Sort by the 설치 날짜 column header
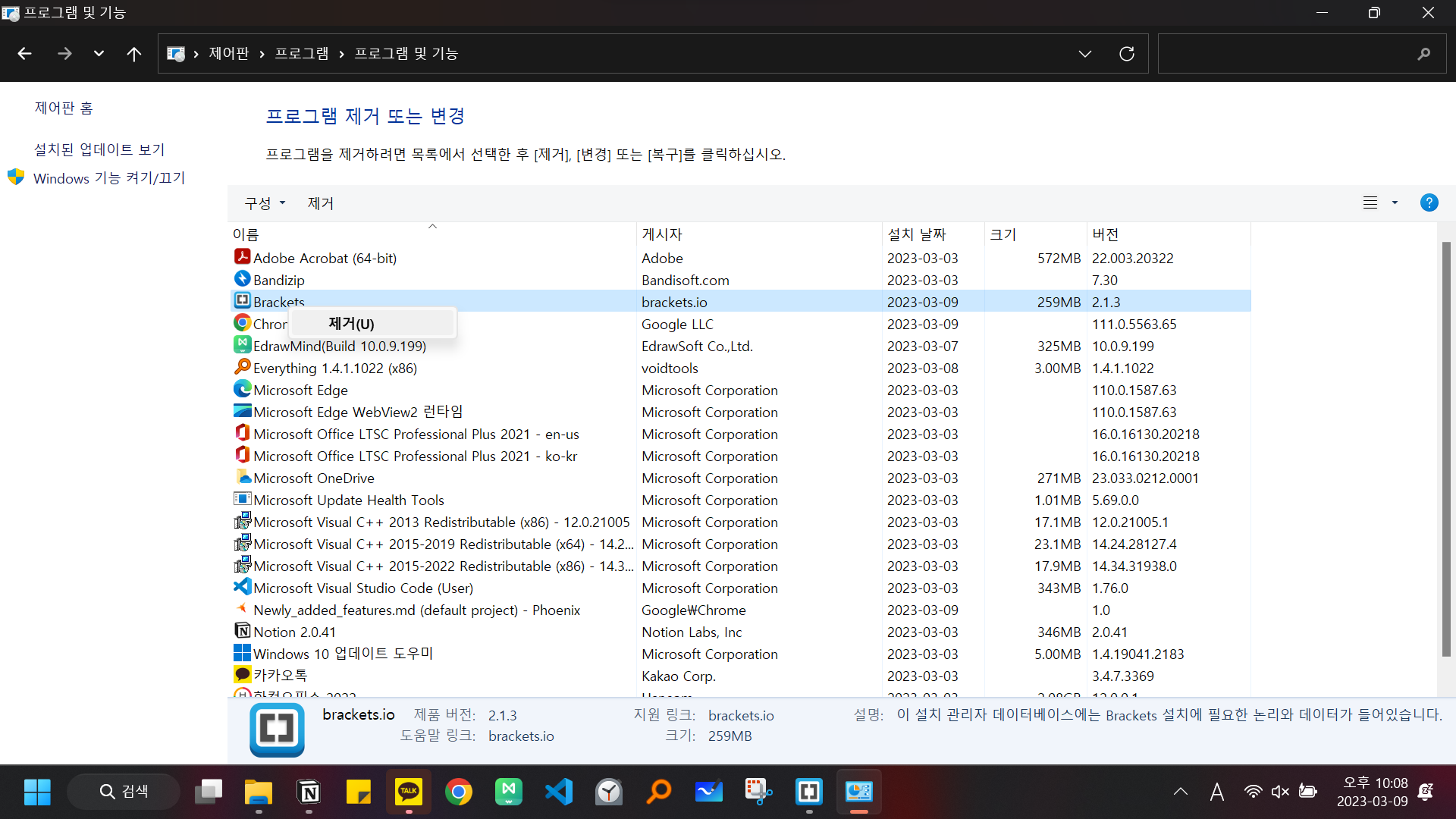Image resolution: width=1456 pixels, height=819 pixels. 934,234
